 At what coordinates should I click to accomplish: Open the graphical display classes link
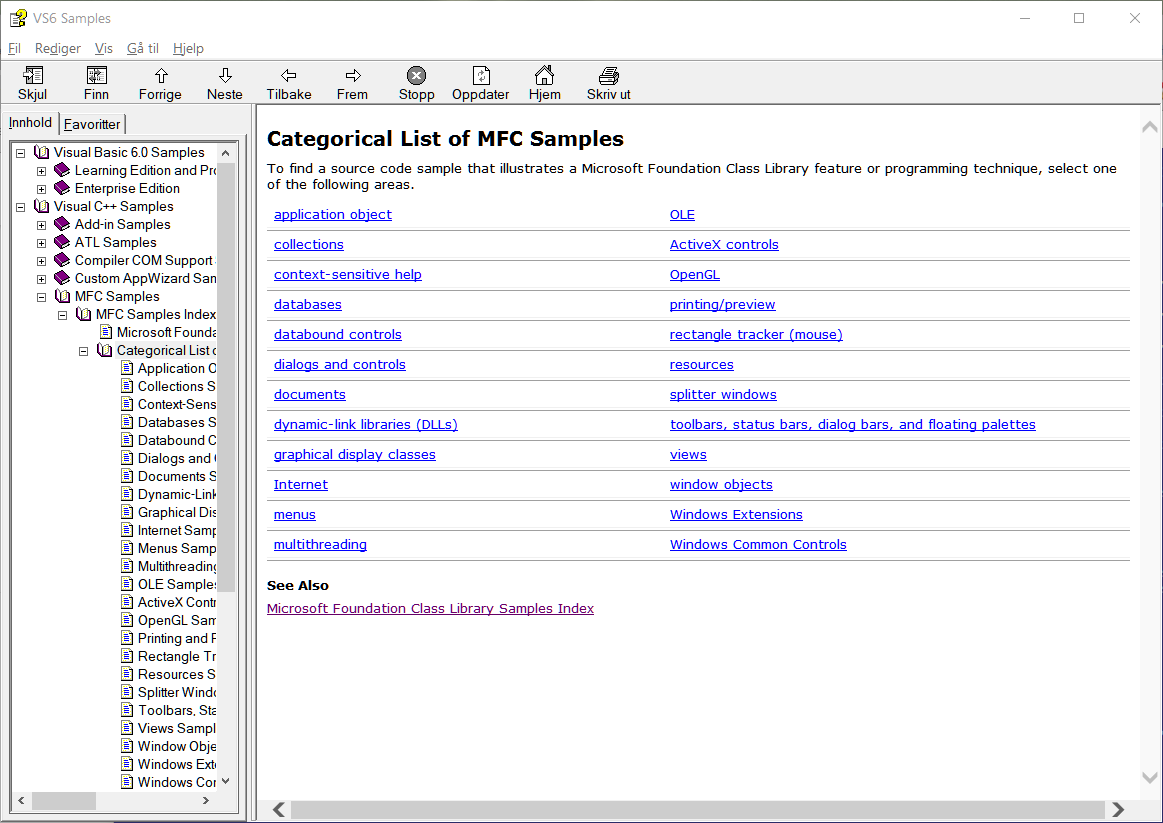[355, 455]
